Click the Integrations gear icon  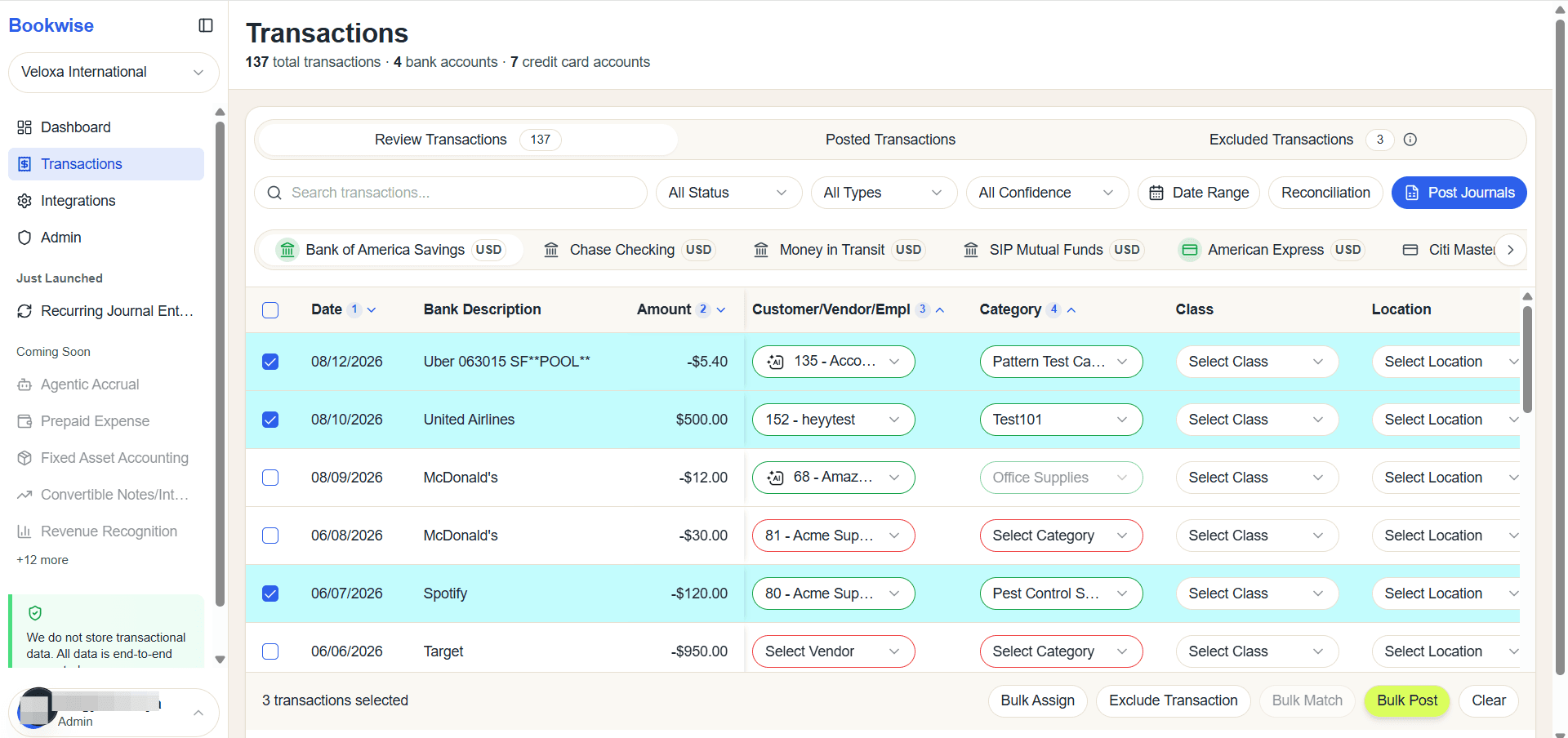pyautogui.click(x=24, y=201)
